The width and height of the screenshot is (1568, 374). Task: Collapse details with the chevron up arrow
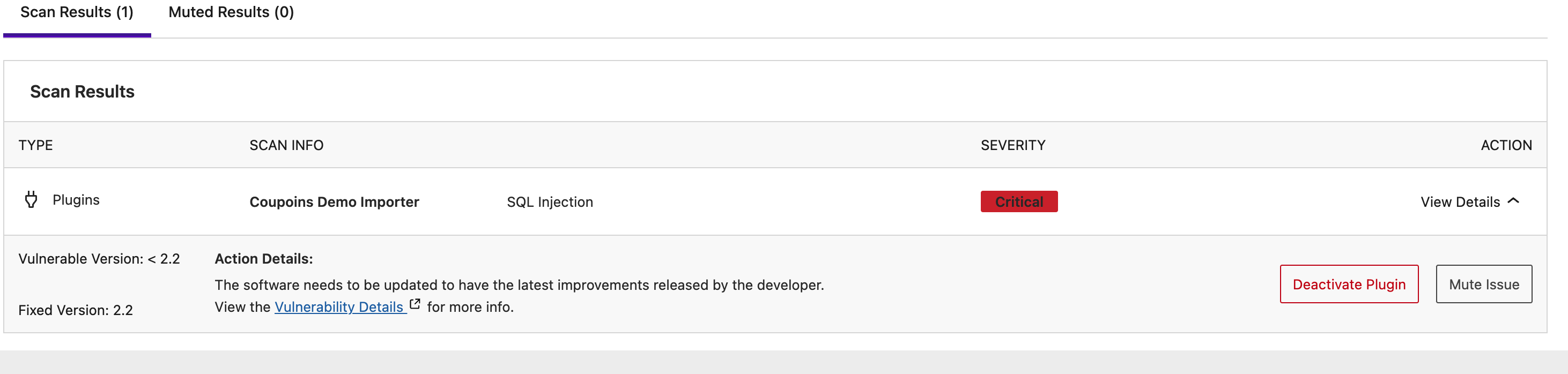(x=1514, y=201)
